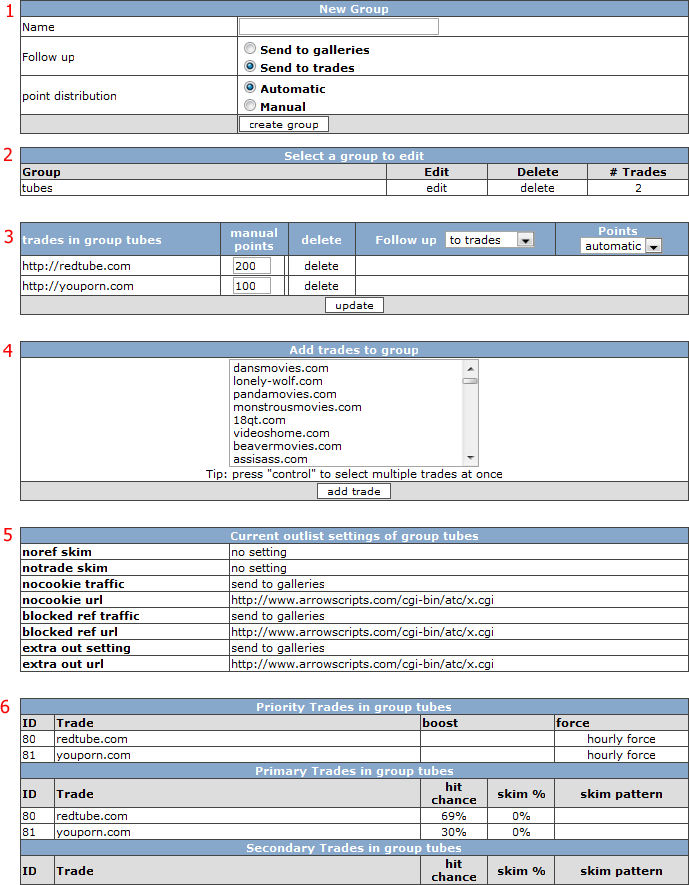Image resolution: width=689 pixels, height=885 pixels.
Task: Select the Send to galleries radio button
Action: coord(250,49)
